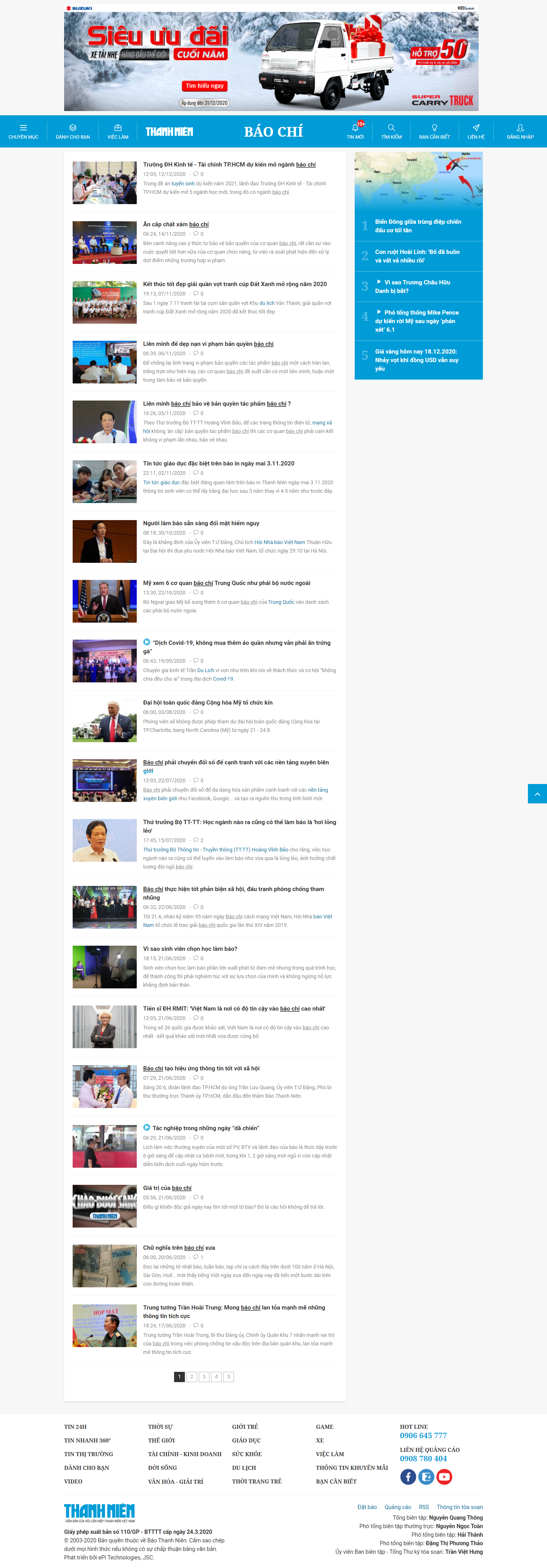
Task: Click the Tin mới notification bell
Action: 355,128
